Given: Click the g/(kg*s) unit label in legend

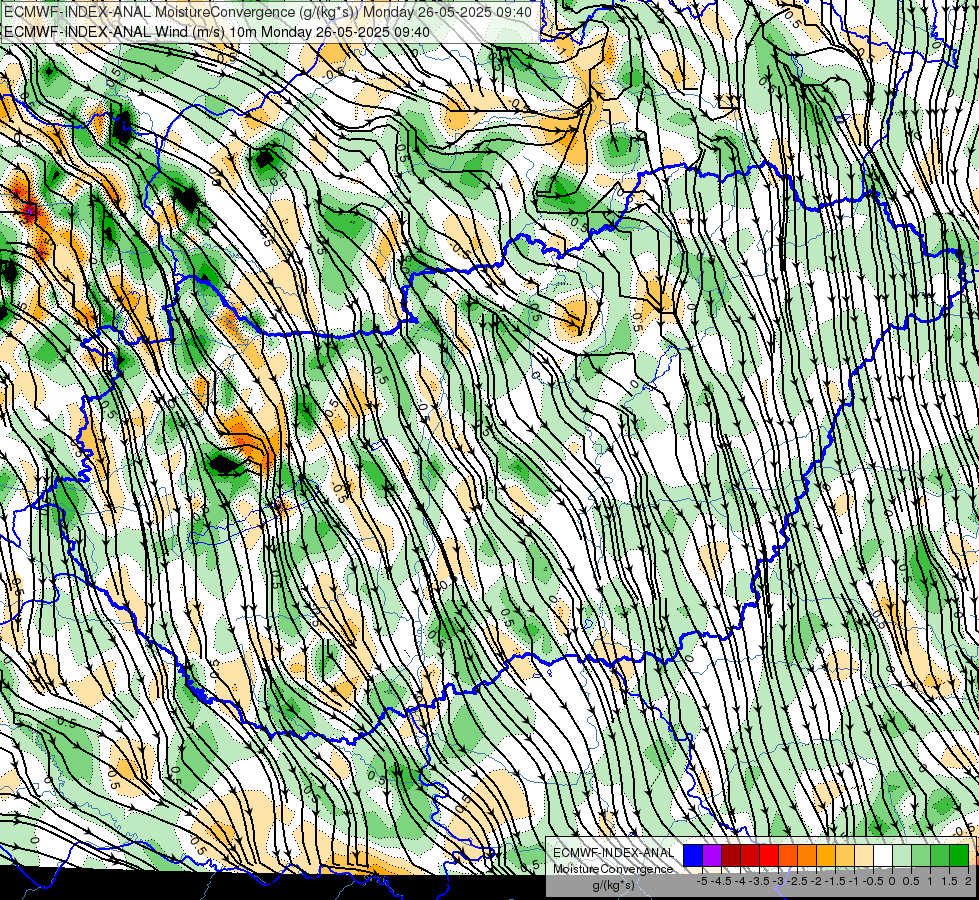Looking at the screenshot, I should (613, 885).
